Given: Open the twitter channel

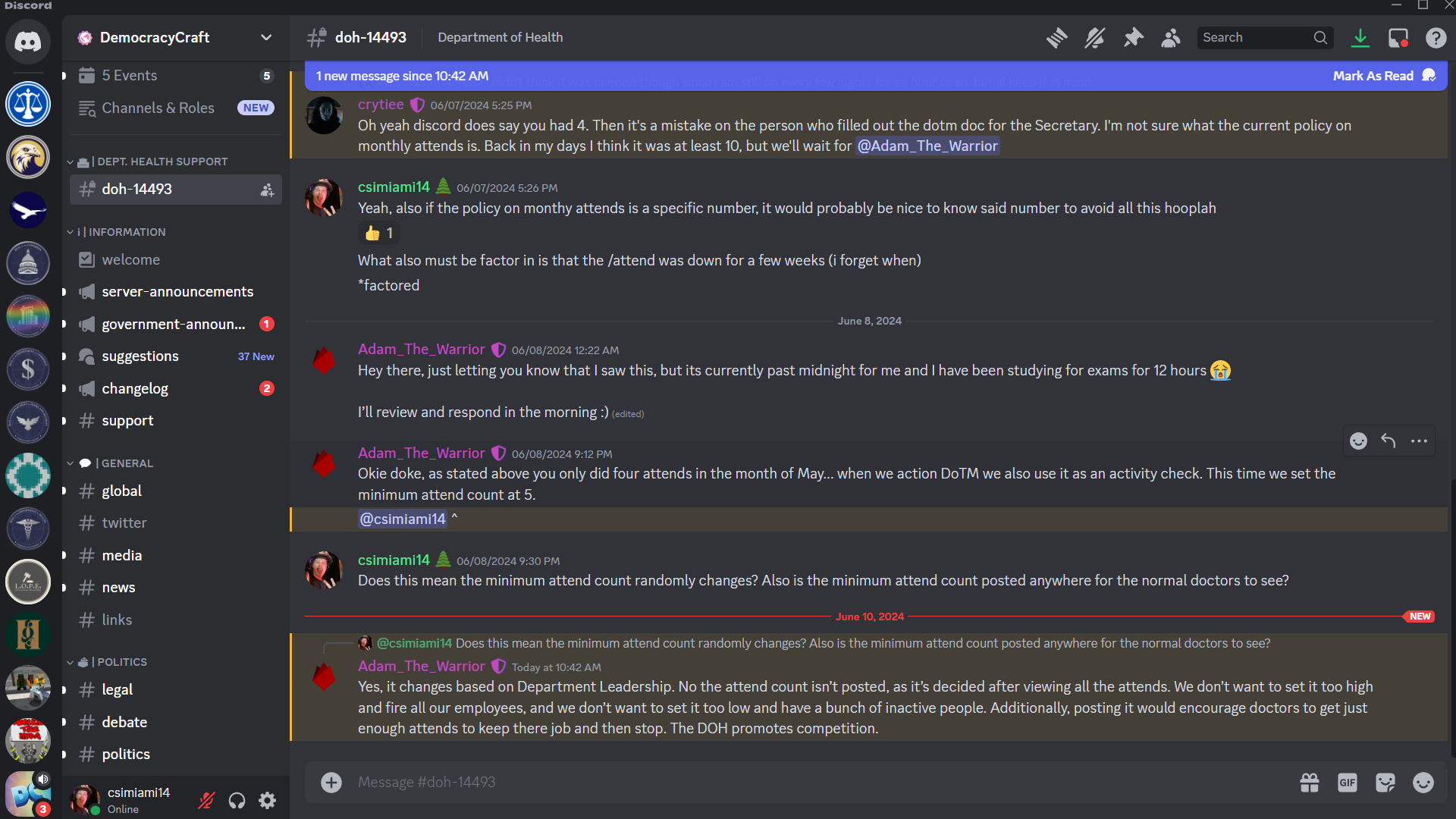Looking at the screenshot, I should click(x=176, y=523).
